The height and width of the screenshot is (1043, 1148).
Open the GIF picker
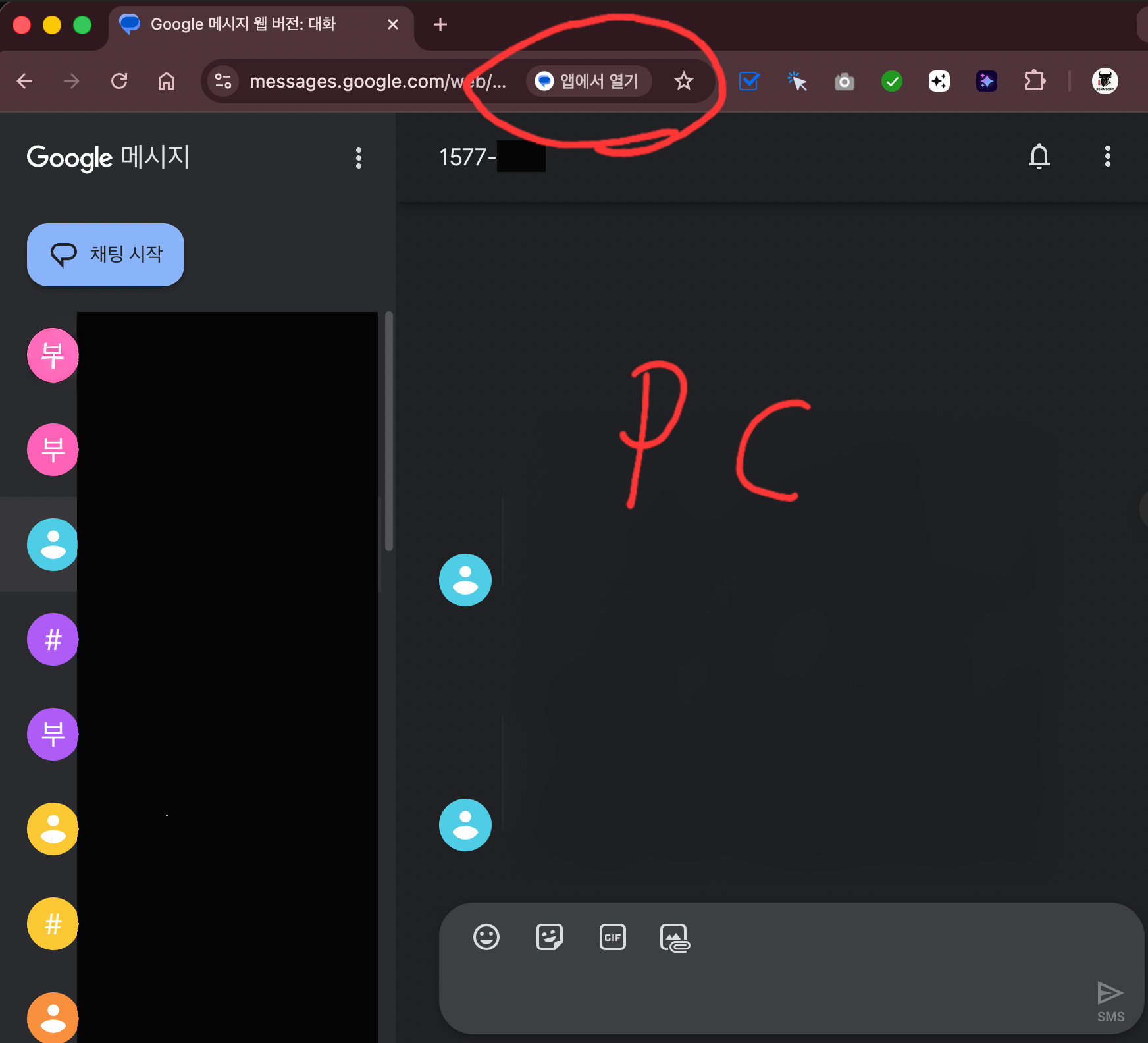click(x=612, y=937)
